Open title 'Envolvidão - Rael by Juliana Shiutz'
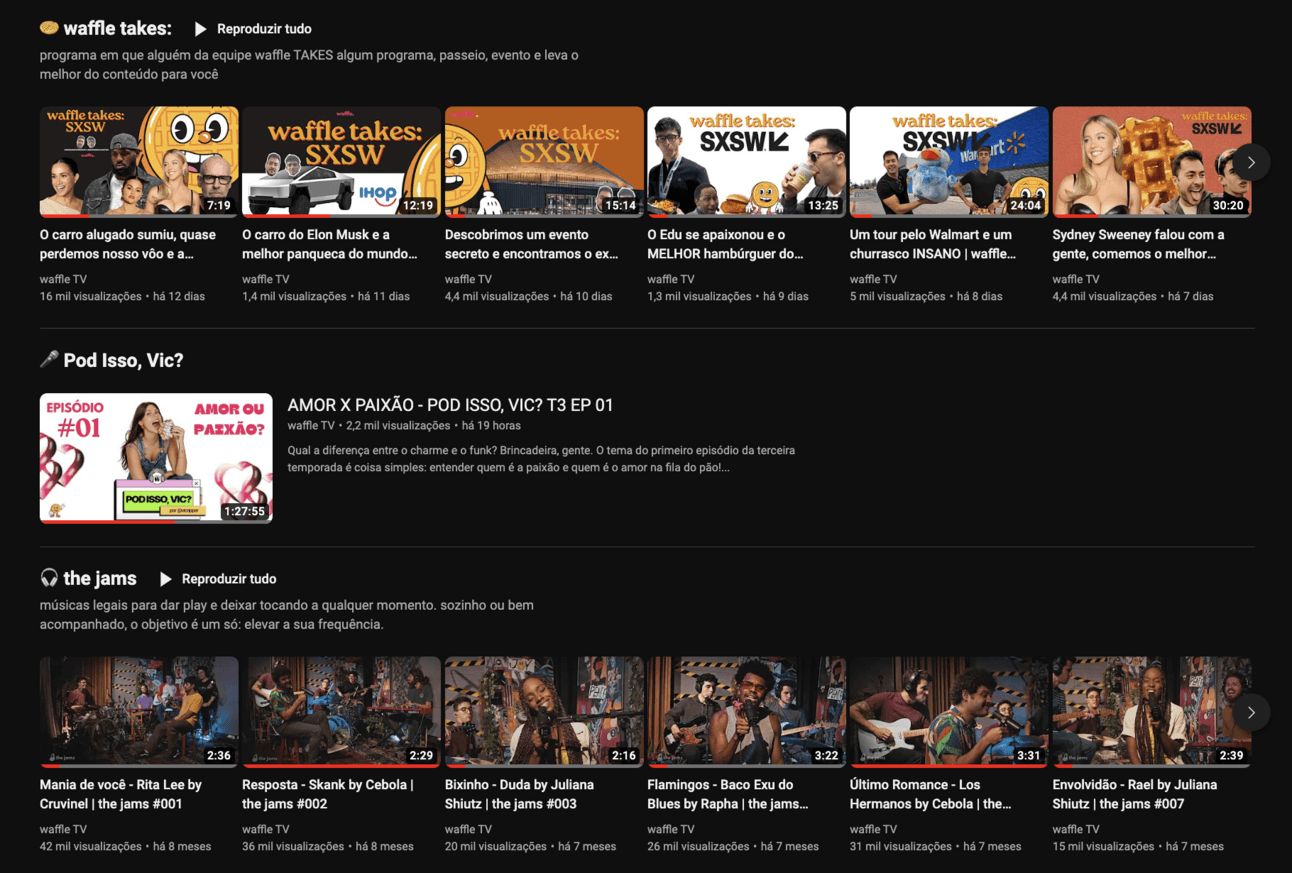Viewport: 1292px width, 873px height. pos(1135,794)
